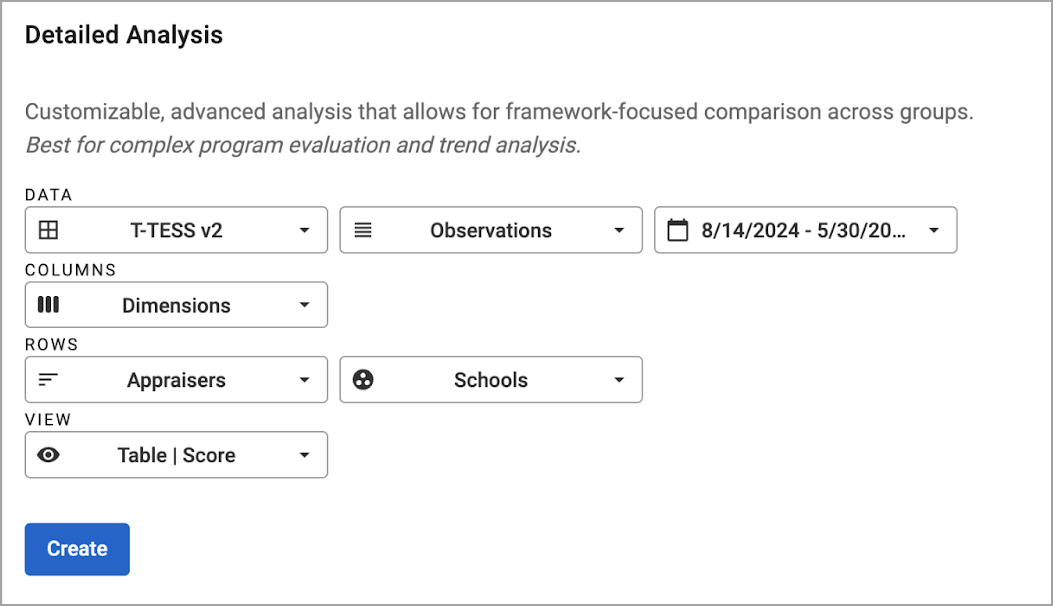Open the date range dropdown arrow

[x=934, y=230]
